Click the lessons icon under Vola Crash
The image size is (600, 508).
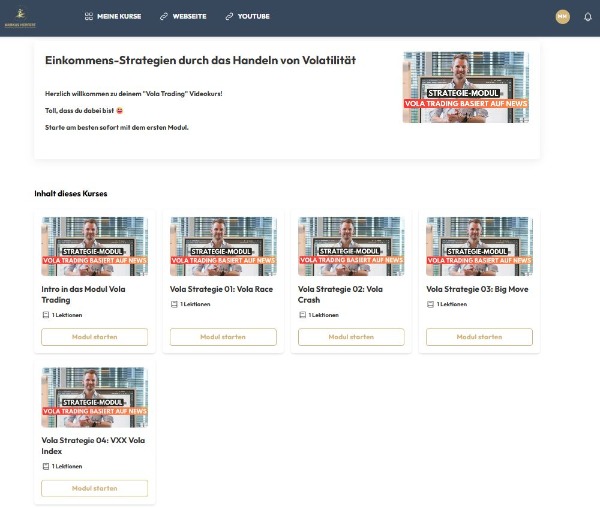pyautogui.click(x=302, y=315)
